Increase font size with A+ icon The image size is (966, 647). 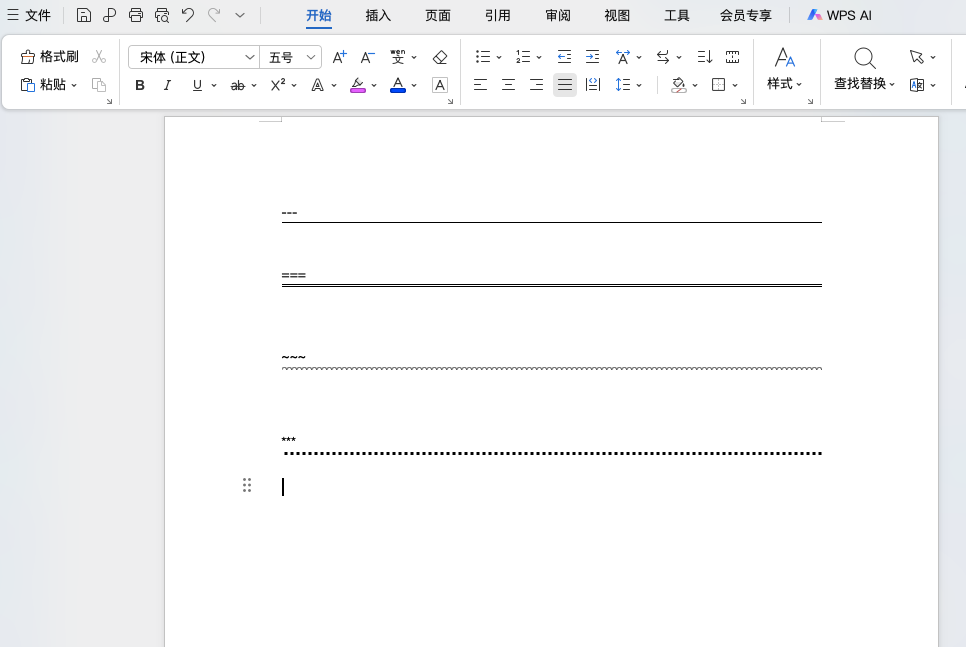pyautogui.click(x=339, y=57)
